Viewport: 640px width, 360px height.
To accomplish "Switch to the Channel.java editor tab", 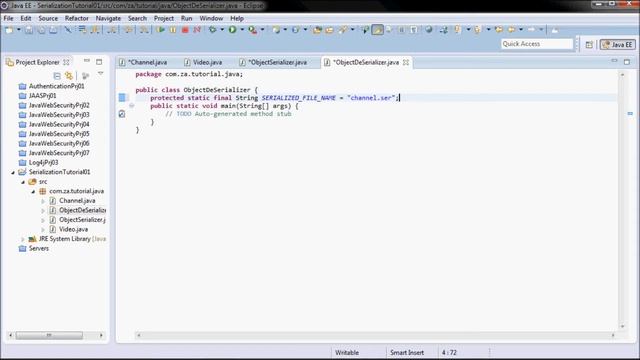I will click(144, 62).
